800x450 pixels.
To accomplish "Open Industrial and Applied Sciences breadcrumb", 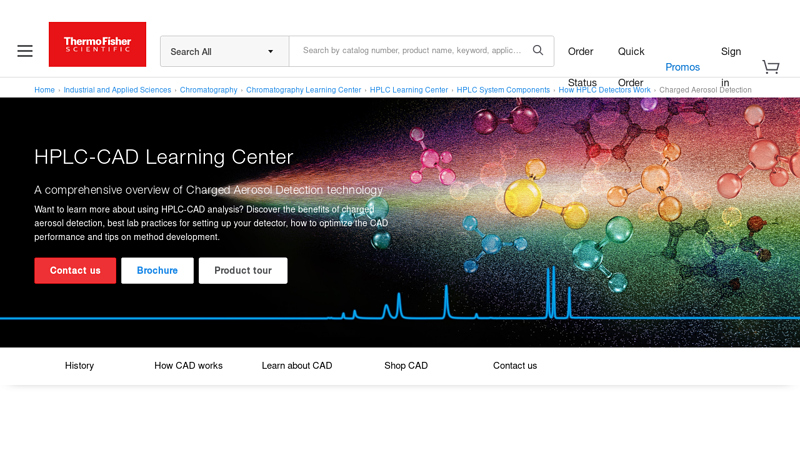I will [x=117, y=90].
